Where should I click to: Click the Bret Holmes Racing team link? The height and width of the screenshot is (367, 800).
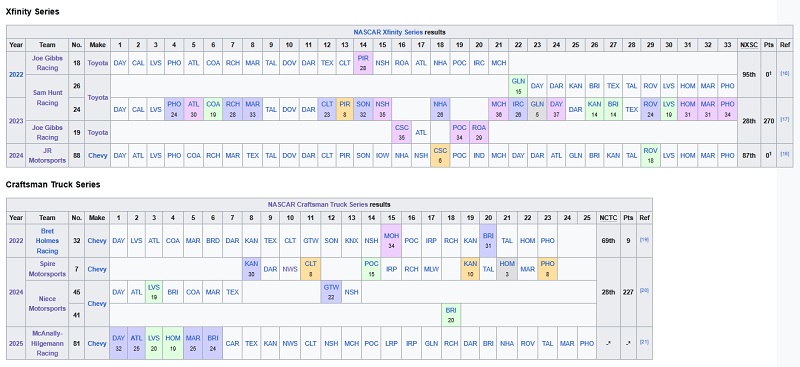tap(47, 241)
